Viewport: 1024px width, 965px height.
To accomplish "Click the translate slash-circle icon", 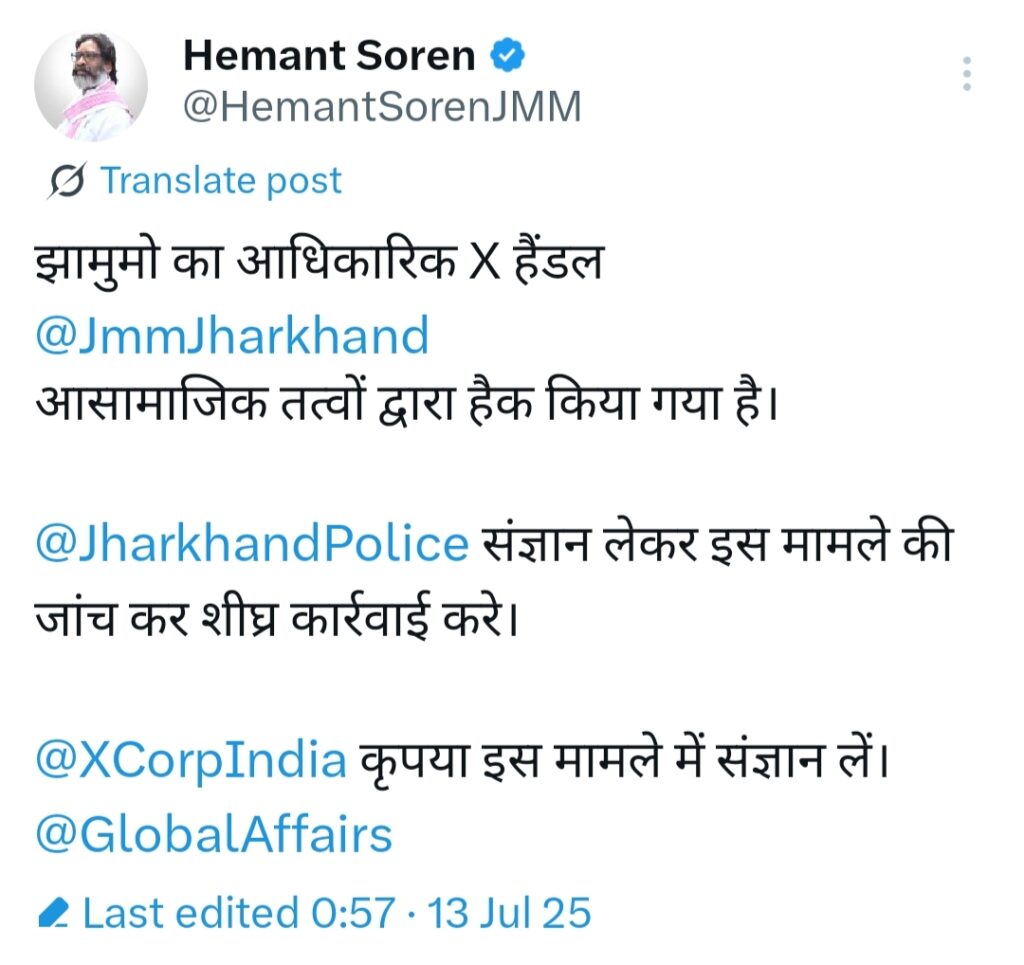I will coord(66,180).
